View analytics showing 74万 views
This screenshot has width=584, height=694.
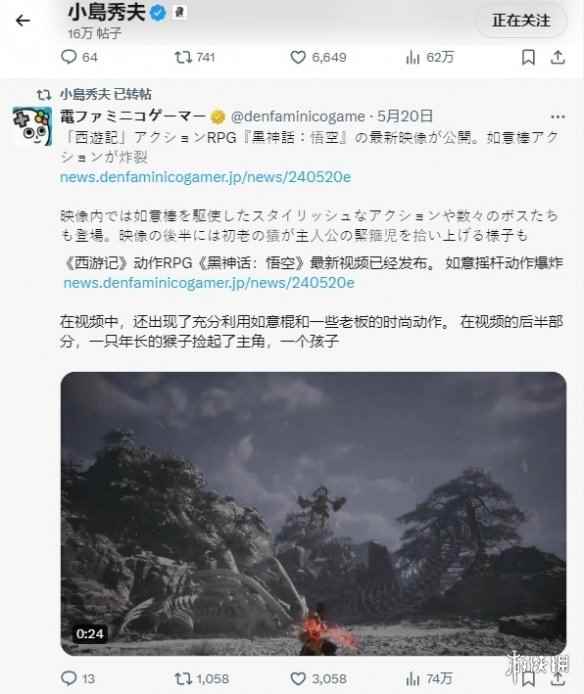429,679
